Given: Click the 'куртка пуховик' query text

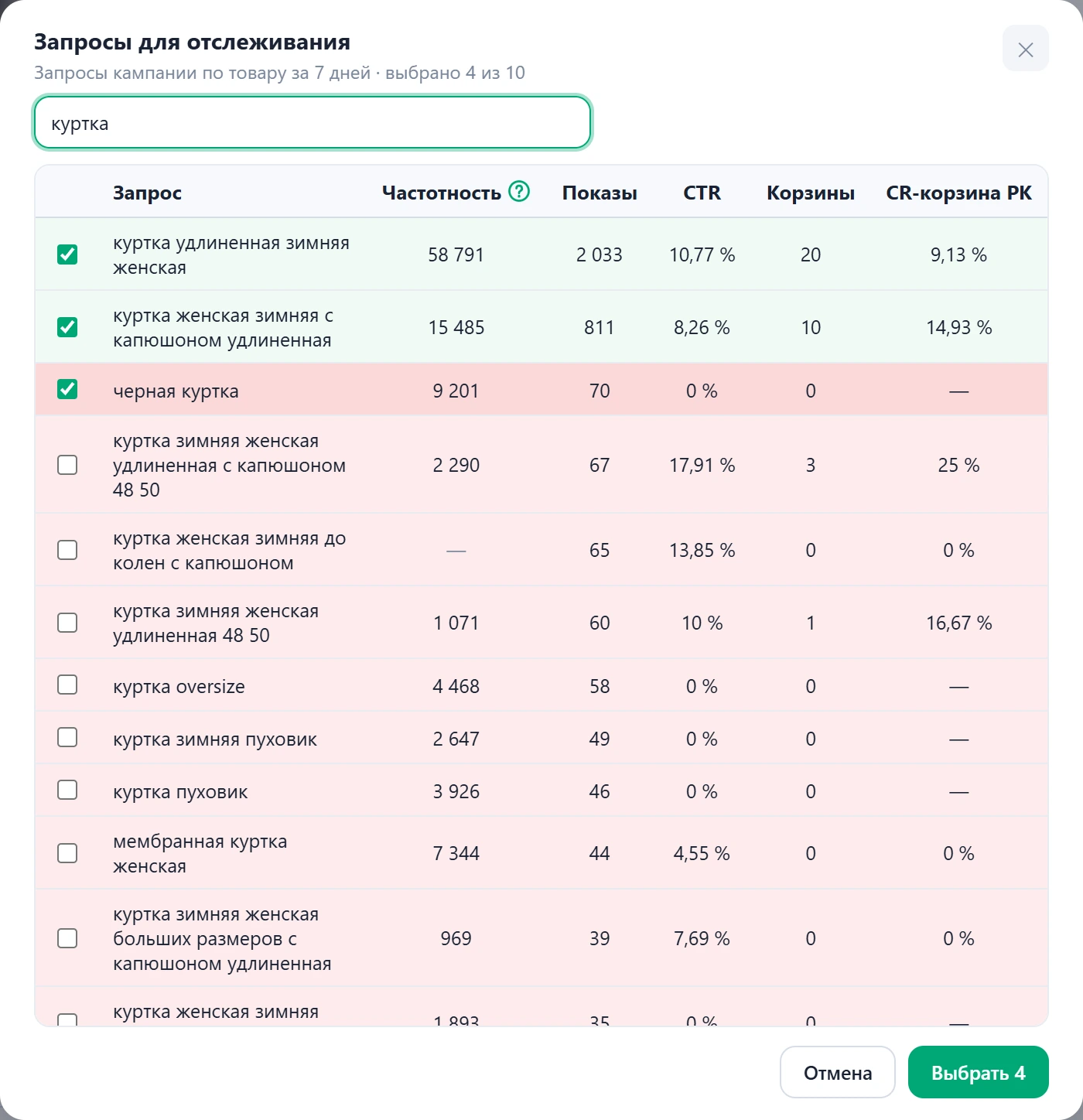Looking at the screenshot, I should [x=181, y=792].
